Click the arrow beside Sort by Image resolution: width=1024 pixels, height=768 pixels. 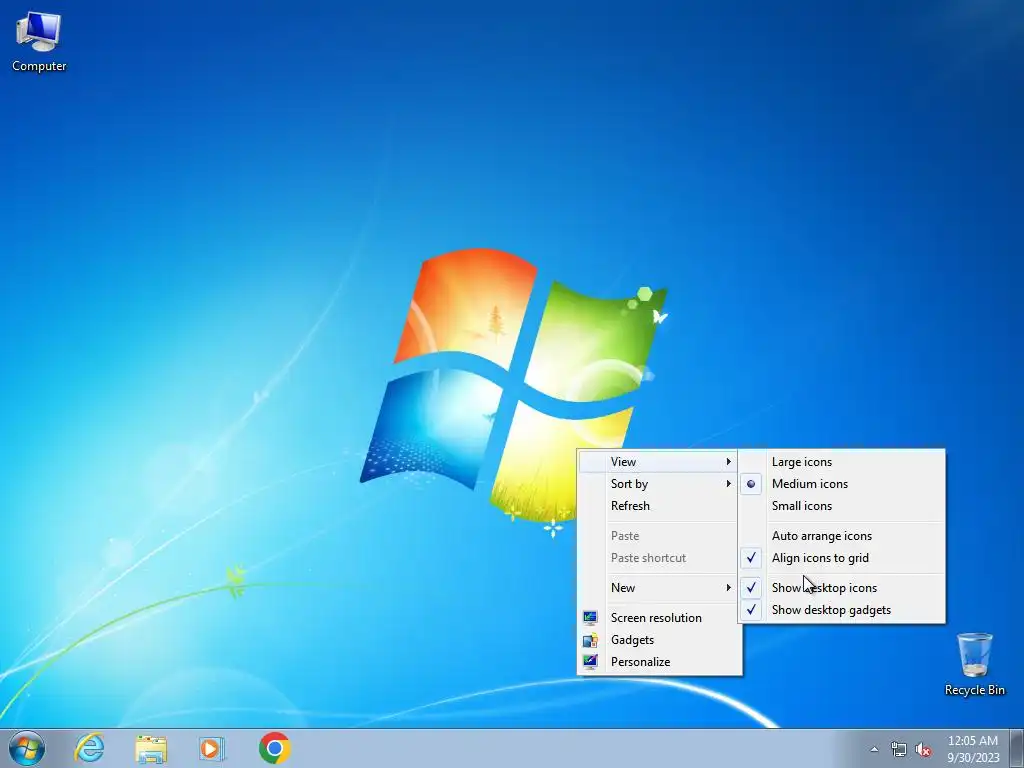click(728, 484)
